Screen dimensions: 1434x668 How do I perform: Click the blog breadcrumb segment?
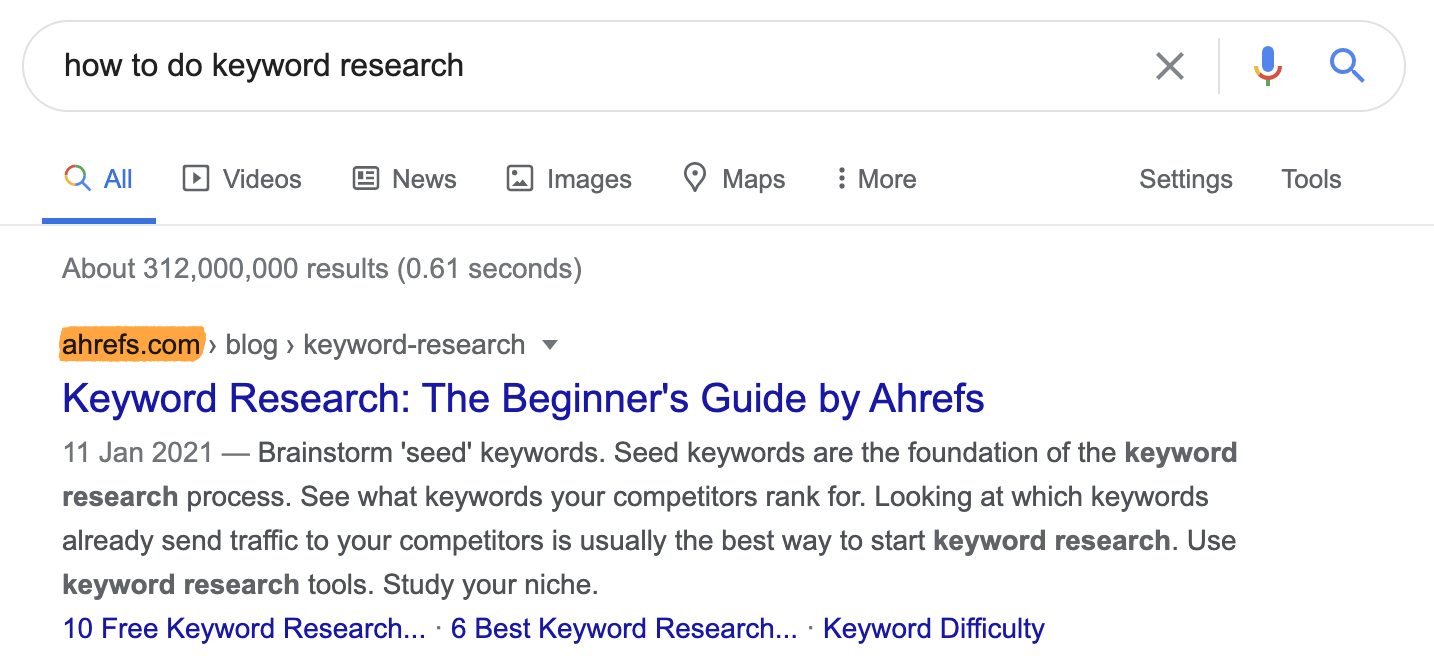click(251, 345)
